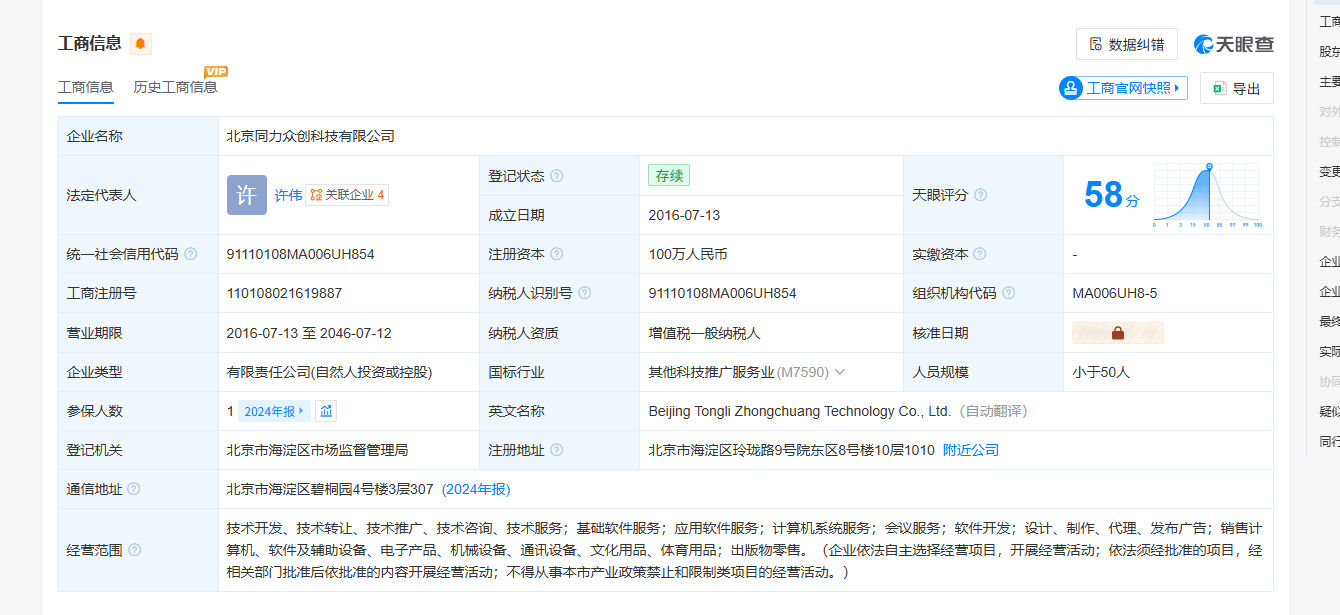Click the help icon next to 经营范围
This screenshot has height=615, width=1340.
[135, 550]
